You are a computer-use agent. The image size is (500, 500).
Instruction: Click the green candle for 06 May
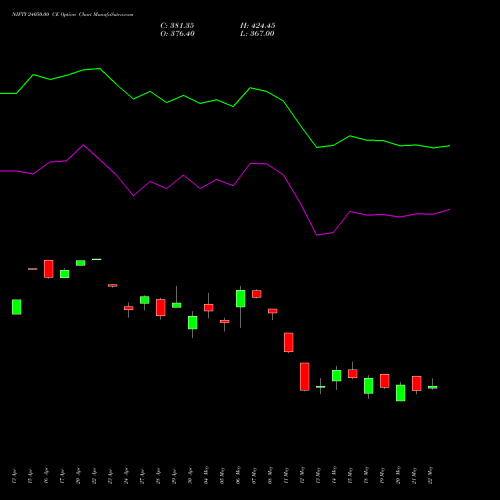coord(241,299)
